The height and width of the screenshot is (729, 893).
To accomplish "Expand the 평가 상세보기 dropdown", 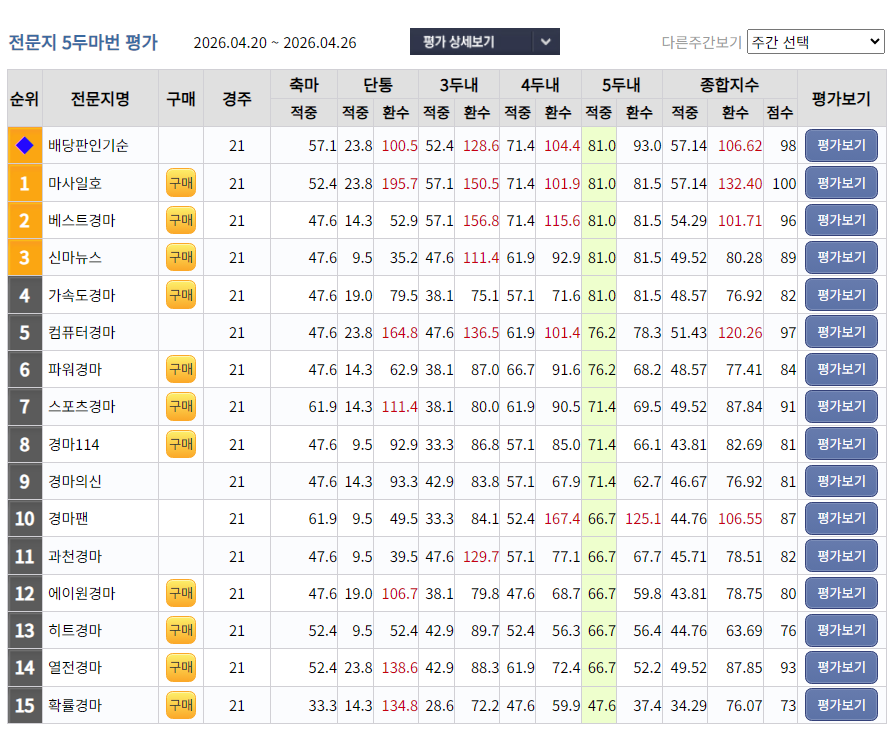I will 485,43.
